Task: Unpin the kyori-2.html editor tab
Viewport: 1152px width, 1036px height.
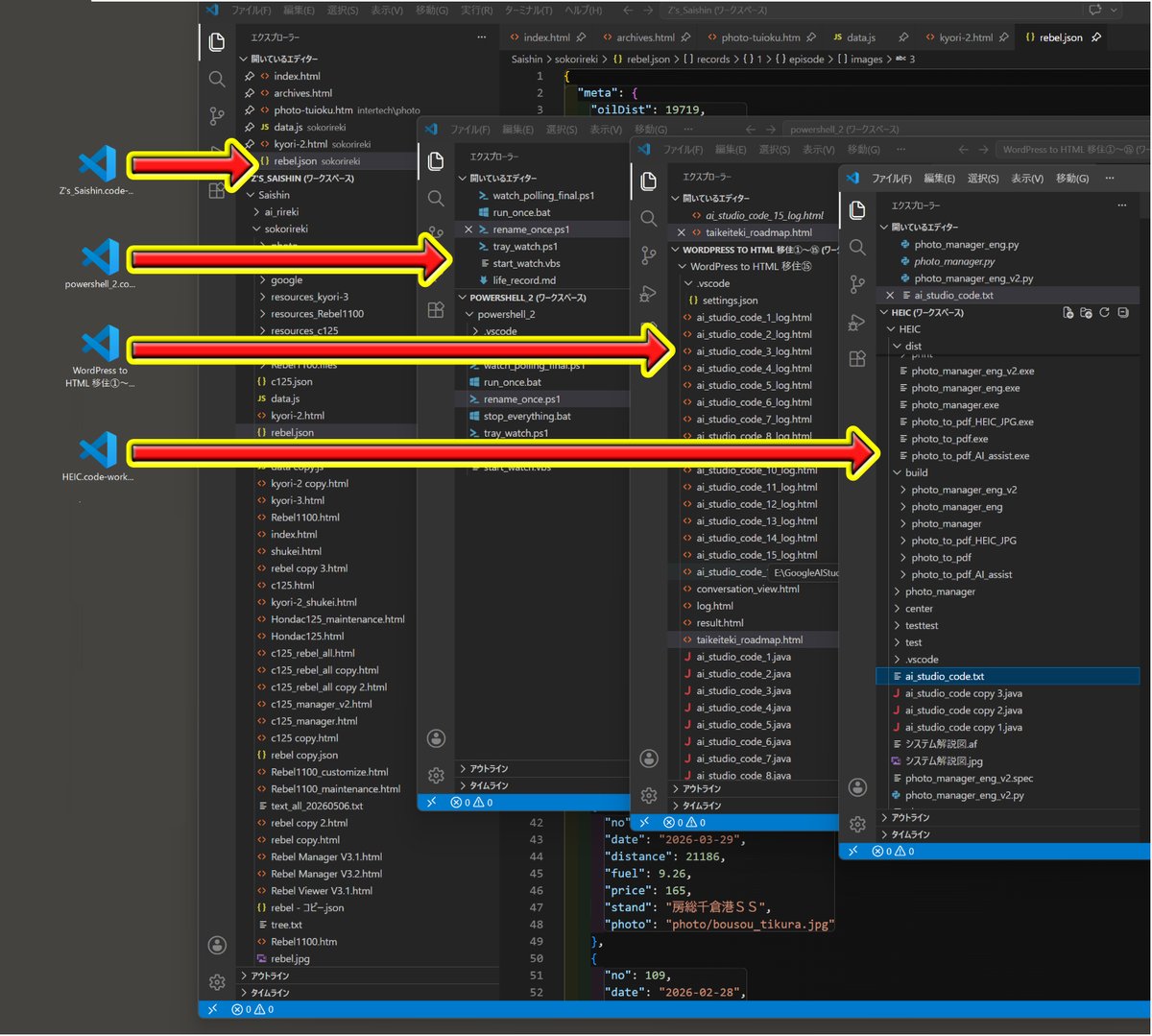Action: click(x=1003, y=37)
